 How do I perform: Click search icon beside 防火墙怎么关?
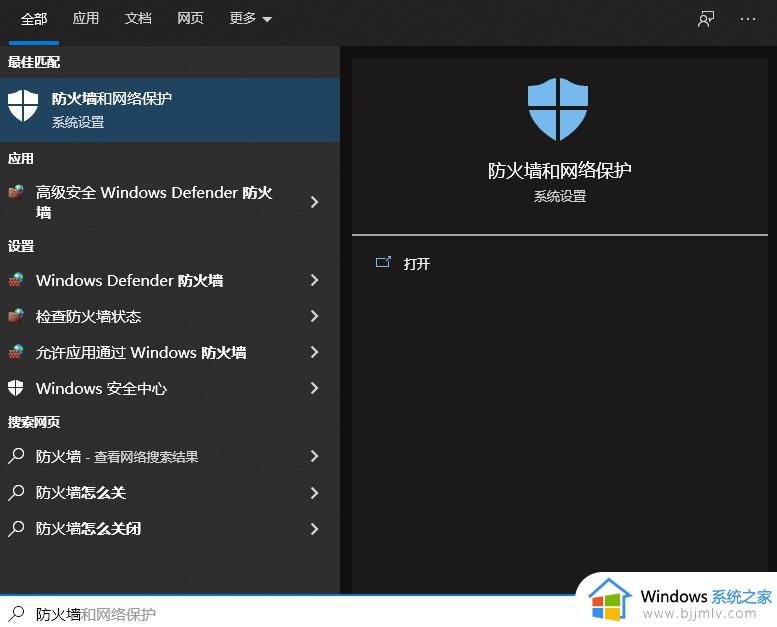[16, 492]
